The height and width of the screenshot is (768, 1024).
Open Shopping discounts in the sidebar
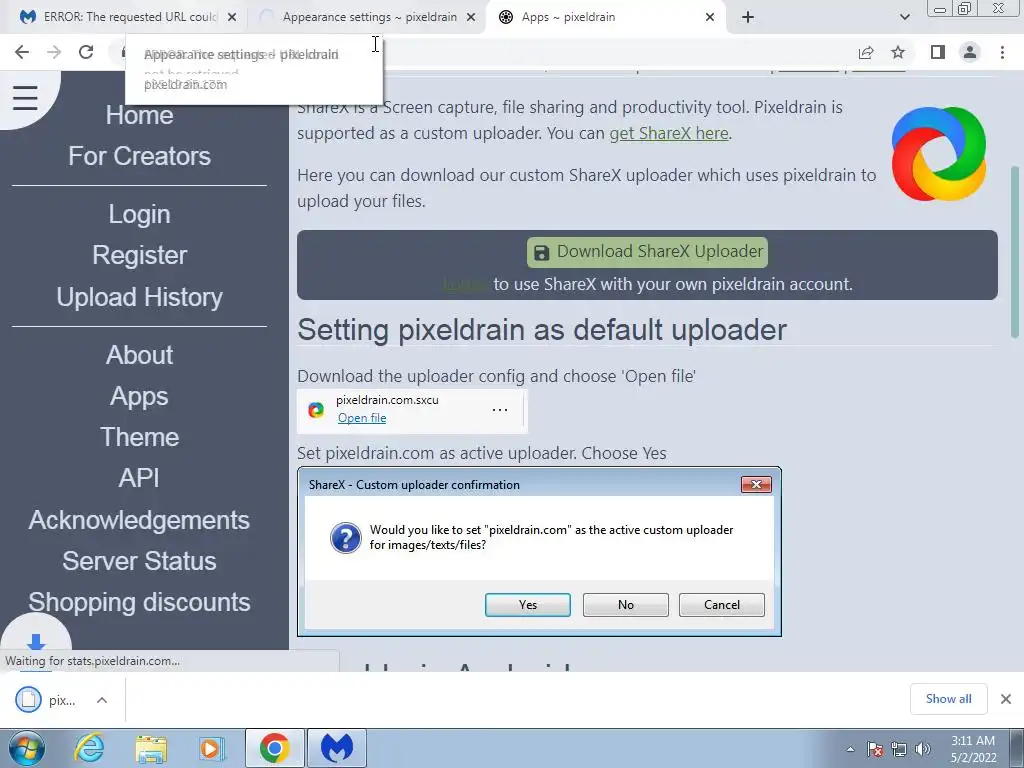click(x=139, y=603)
